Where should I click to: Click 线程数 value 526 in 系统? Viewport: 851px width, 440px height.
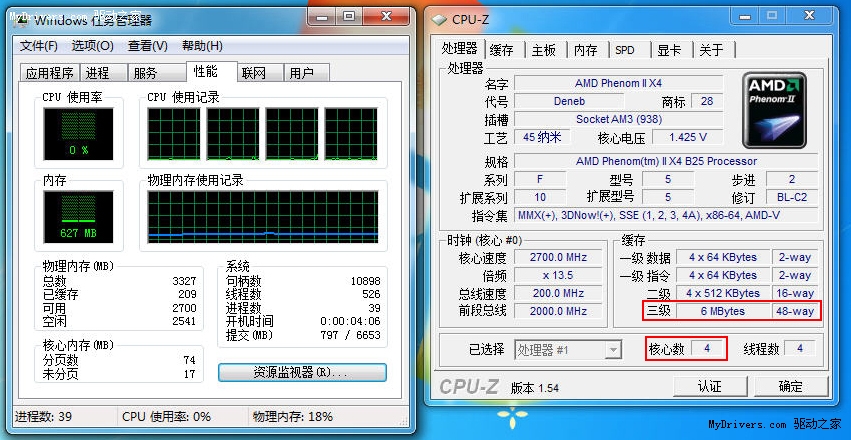[x=371, y=295]
